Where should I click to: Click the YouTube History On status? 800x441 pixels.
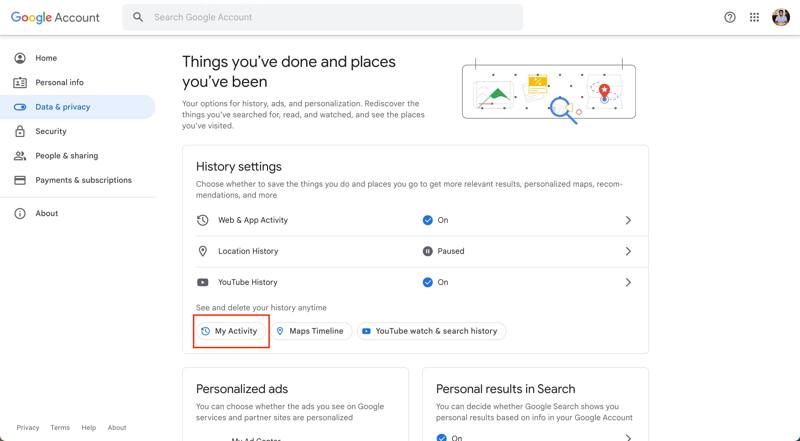pyautogui.click(x=436, y=282)
